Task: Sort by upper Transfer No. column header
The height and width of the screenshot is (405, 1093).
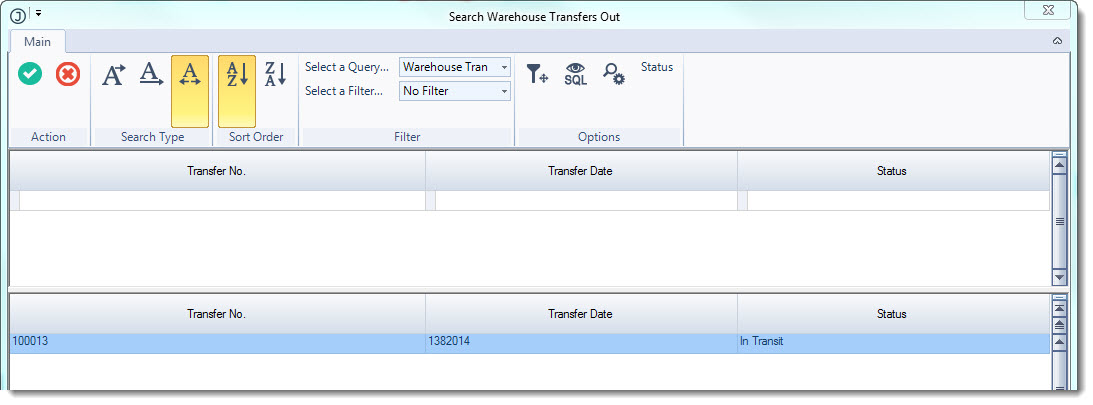Action: point(217,171)
